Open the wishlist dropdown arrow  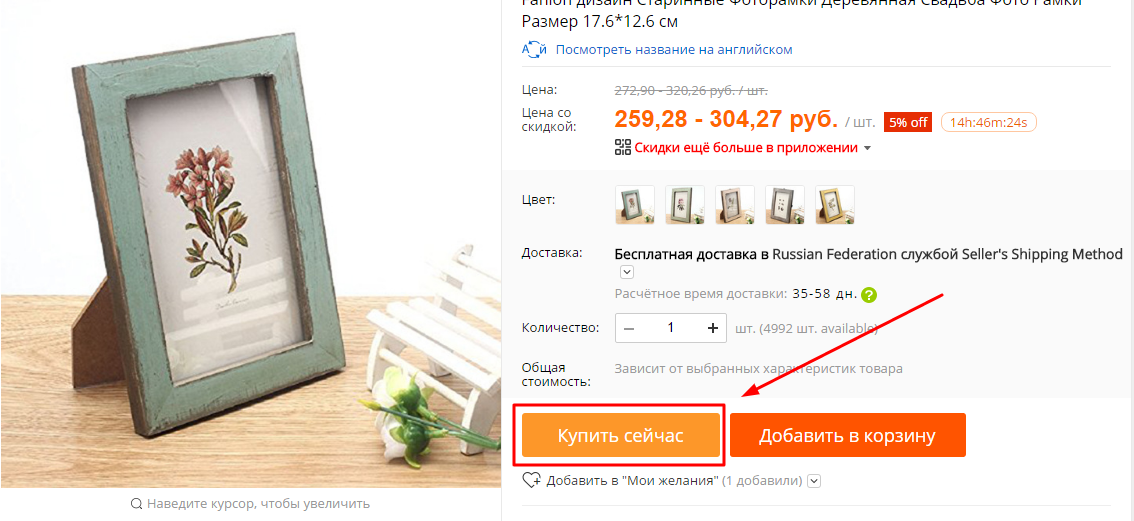(814, 480)
